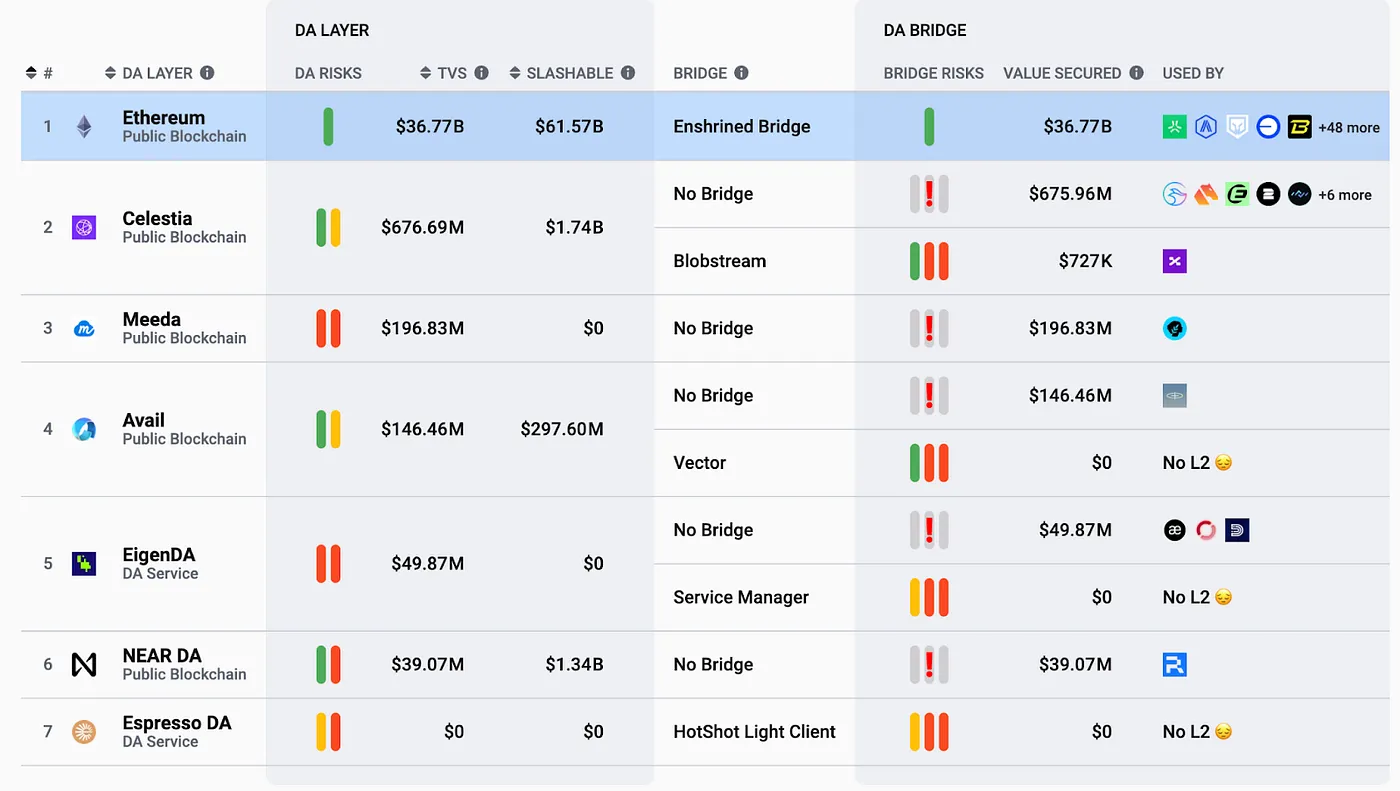Click the Avail blue logo icon
Image resolution: width=1400 pixels, height=791 pixels.
(x=84, y=429)
